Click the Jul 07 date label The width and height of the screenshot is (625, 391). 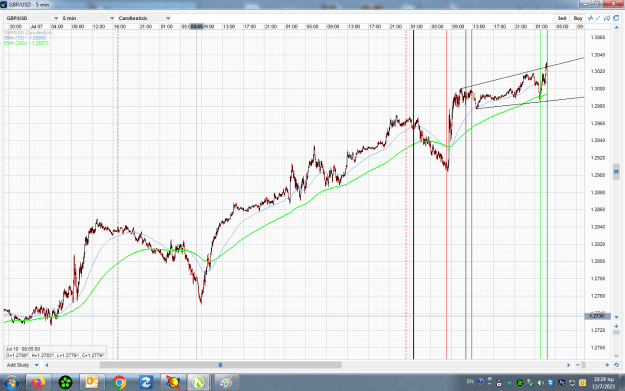coord(36,27)
